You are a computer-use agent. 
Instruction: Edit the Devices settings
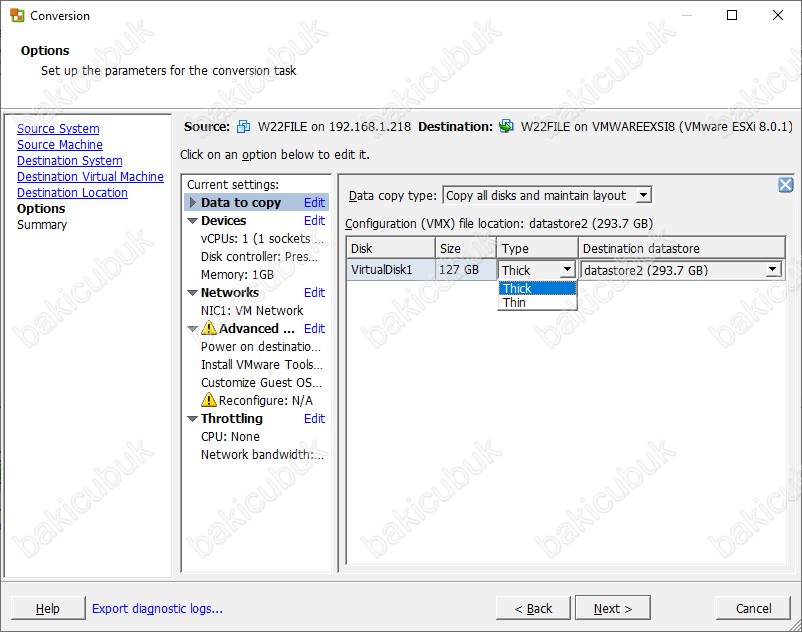pyautogui.click(x=314, y=220)
